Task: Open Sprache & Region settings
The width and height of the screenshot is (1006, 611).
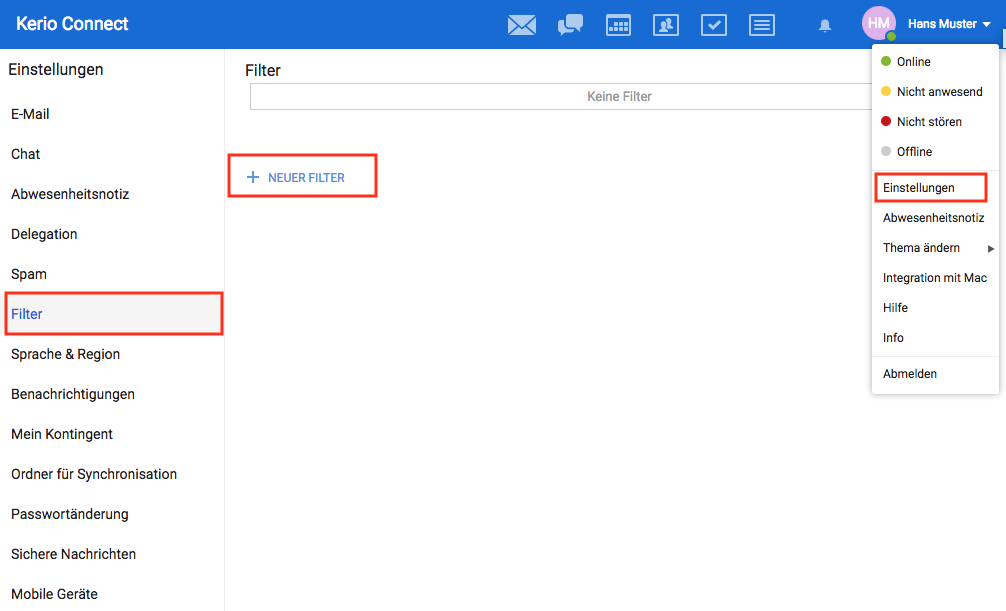Action: [x=65, y=354]
